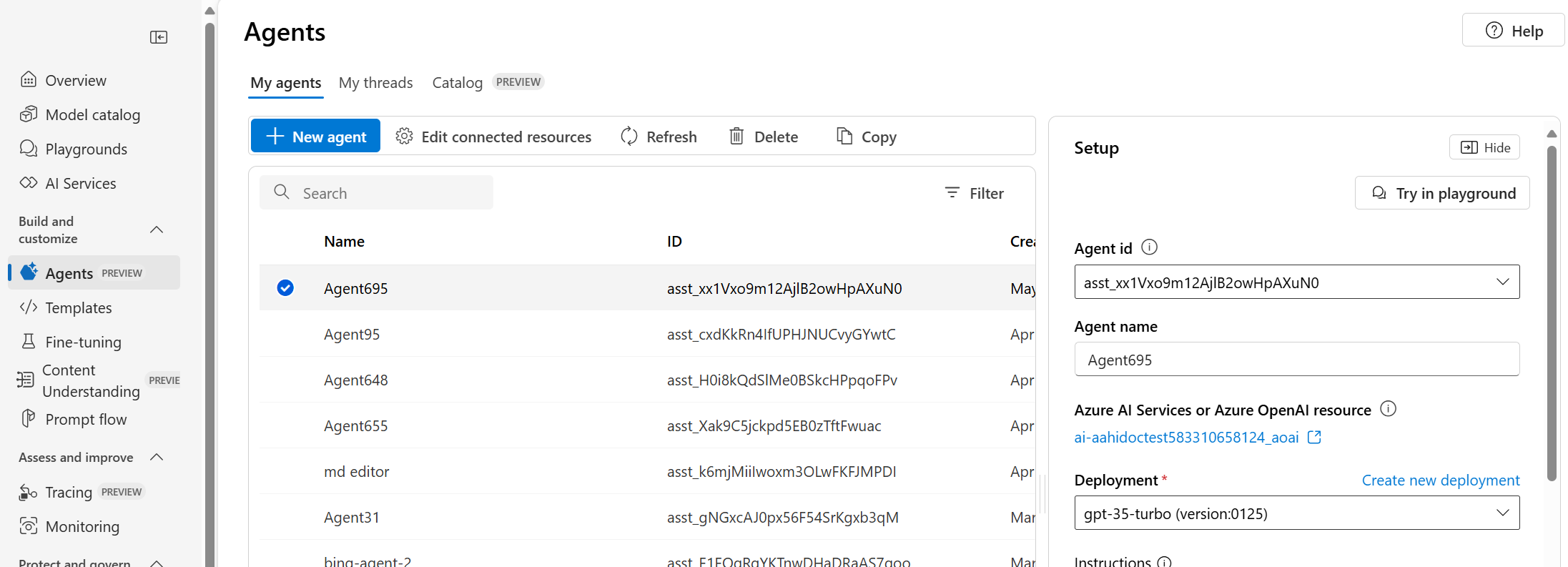1568x567 pixels.
Task: Switch to the My threads tab
Action: [x=376, y=83]
